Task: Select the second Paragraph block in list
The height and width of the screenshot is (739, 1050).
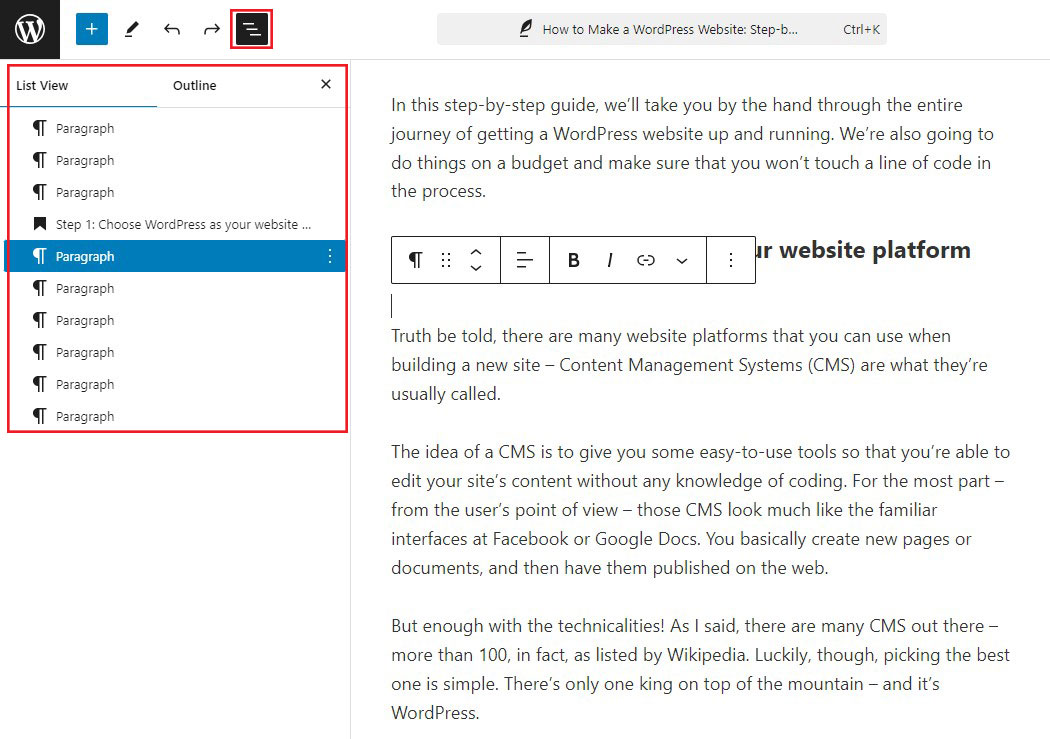Action: [x=177, y=160]
